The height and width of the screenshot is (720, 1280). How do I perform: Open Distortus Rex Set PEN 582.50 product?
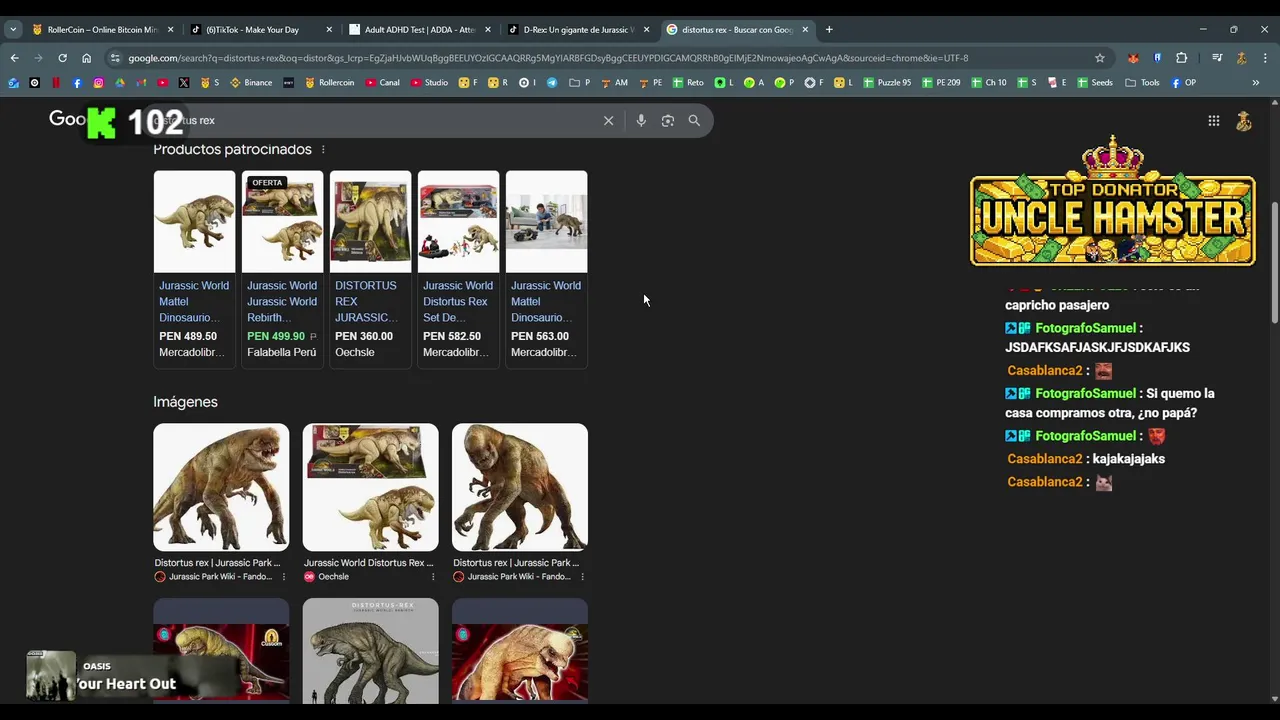(x=458, y=268)
